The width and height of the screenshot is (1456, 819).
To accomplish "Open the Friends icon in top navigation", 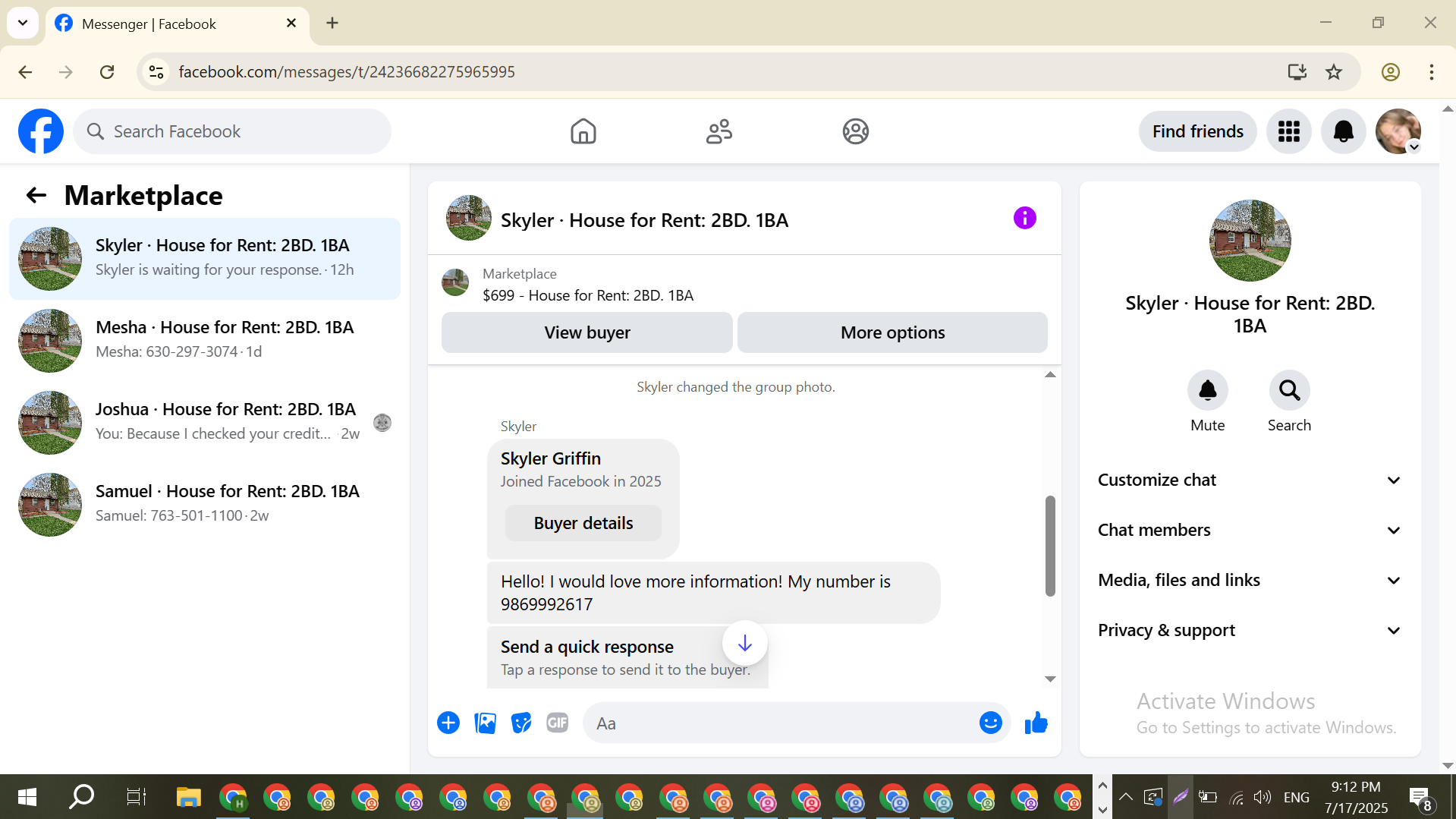I will tap(719, 131).
